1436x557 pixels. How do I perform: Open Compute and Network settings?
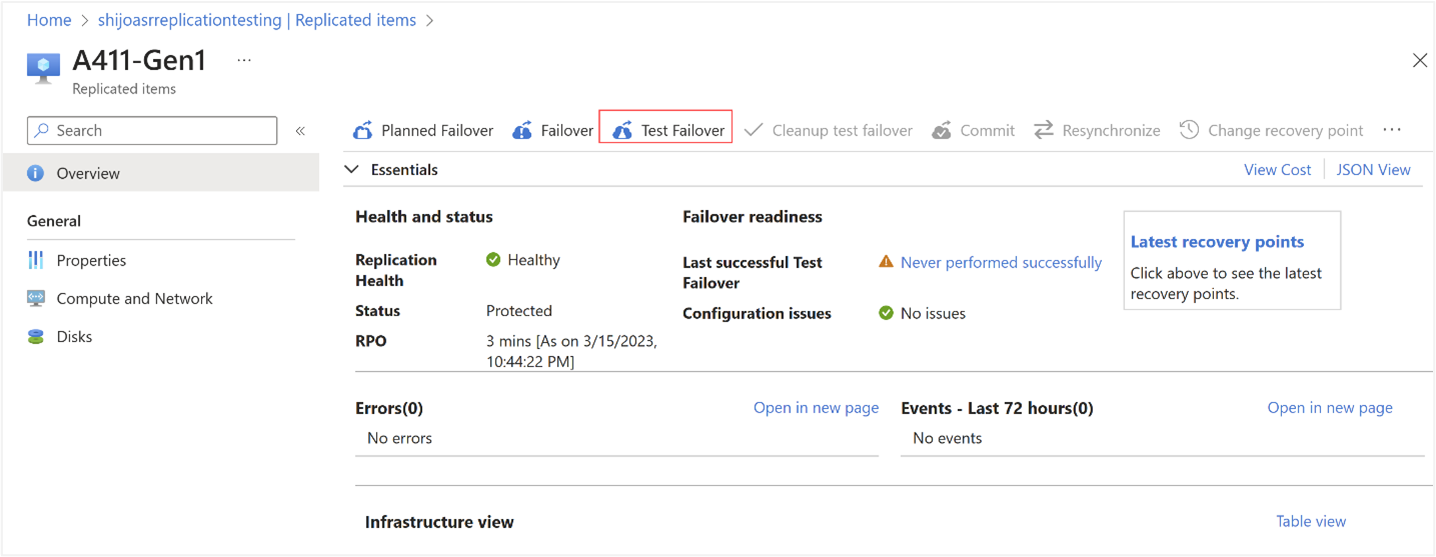tap(134, 299)
